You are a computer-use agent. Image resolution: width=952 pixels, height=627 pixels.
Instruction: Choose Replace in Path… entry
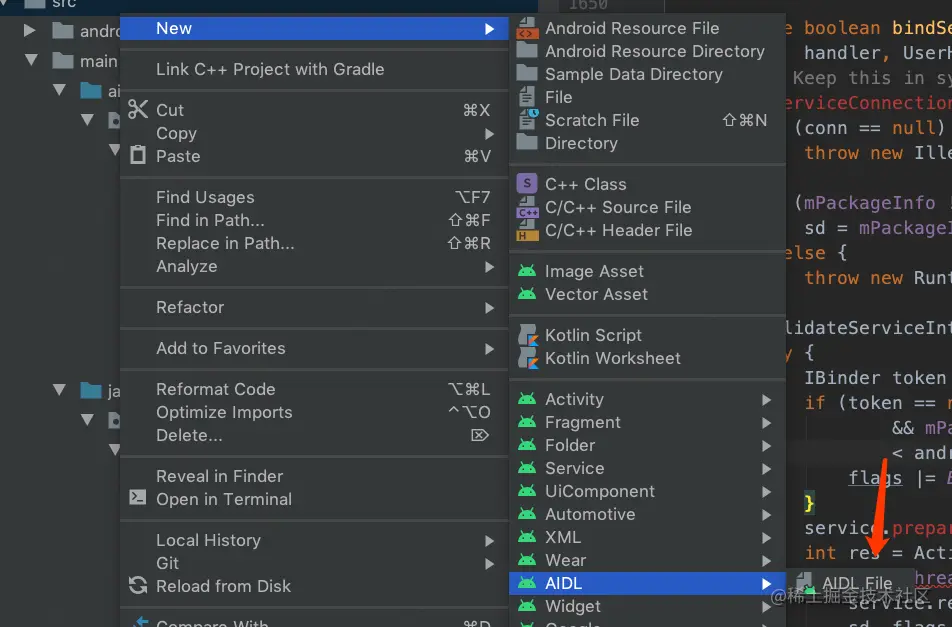click(314, 243)
